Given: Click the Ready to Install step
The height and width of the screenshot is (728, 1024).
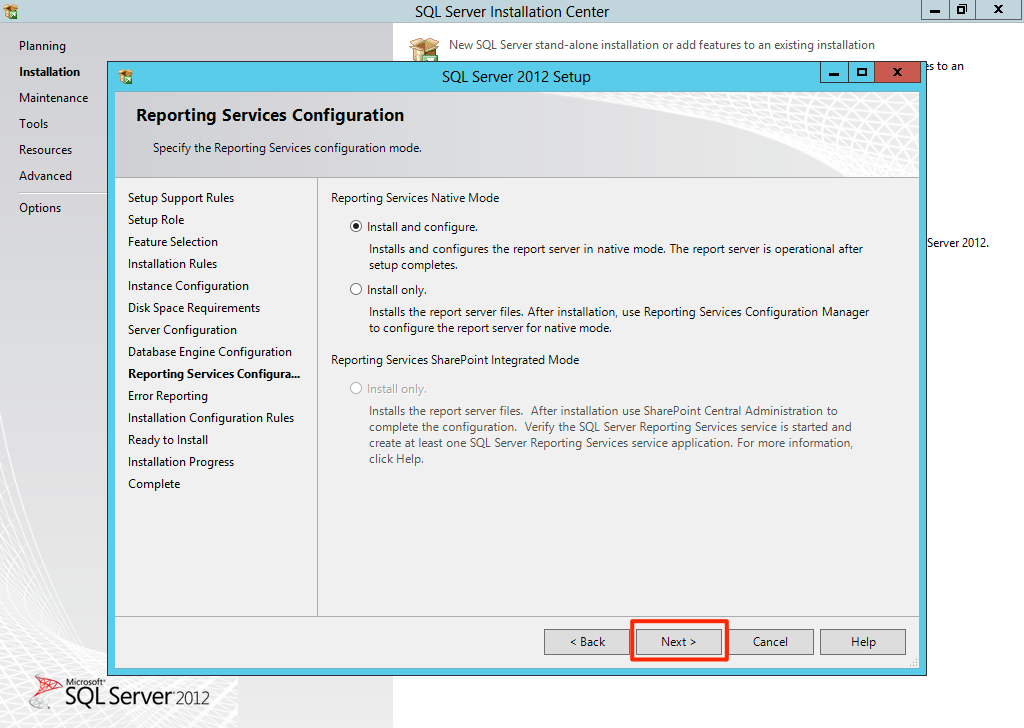Looking at the screenshot, I should tap(168, 440).
